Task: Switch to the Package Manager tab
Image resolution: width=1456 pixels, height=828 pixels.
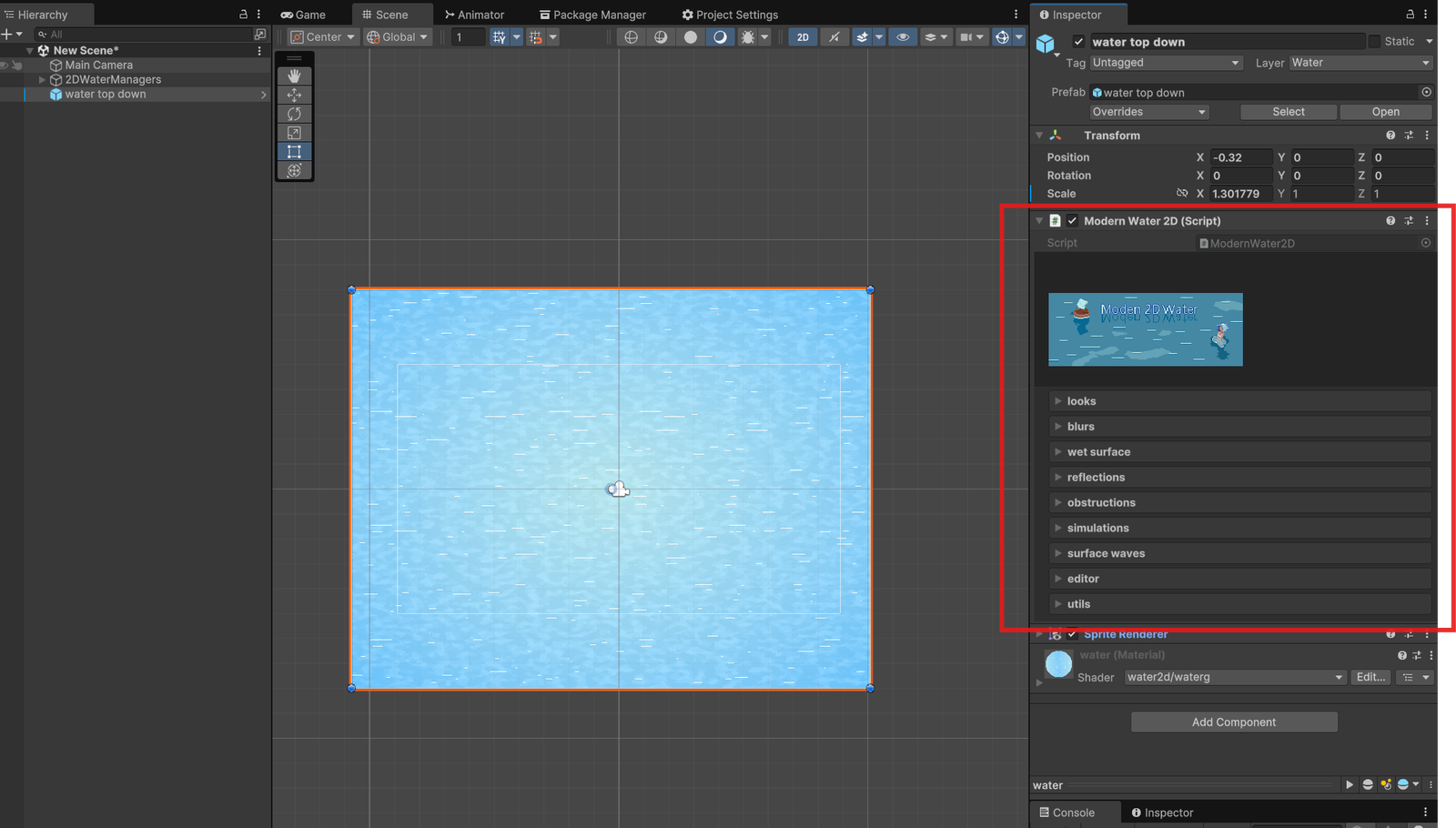Action: pos(592,15)
